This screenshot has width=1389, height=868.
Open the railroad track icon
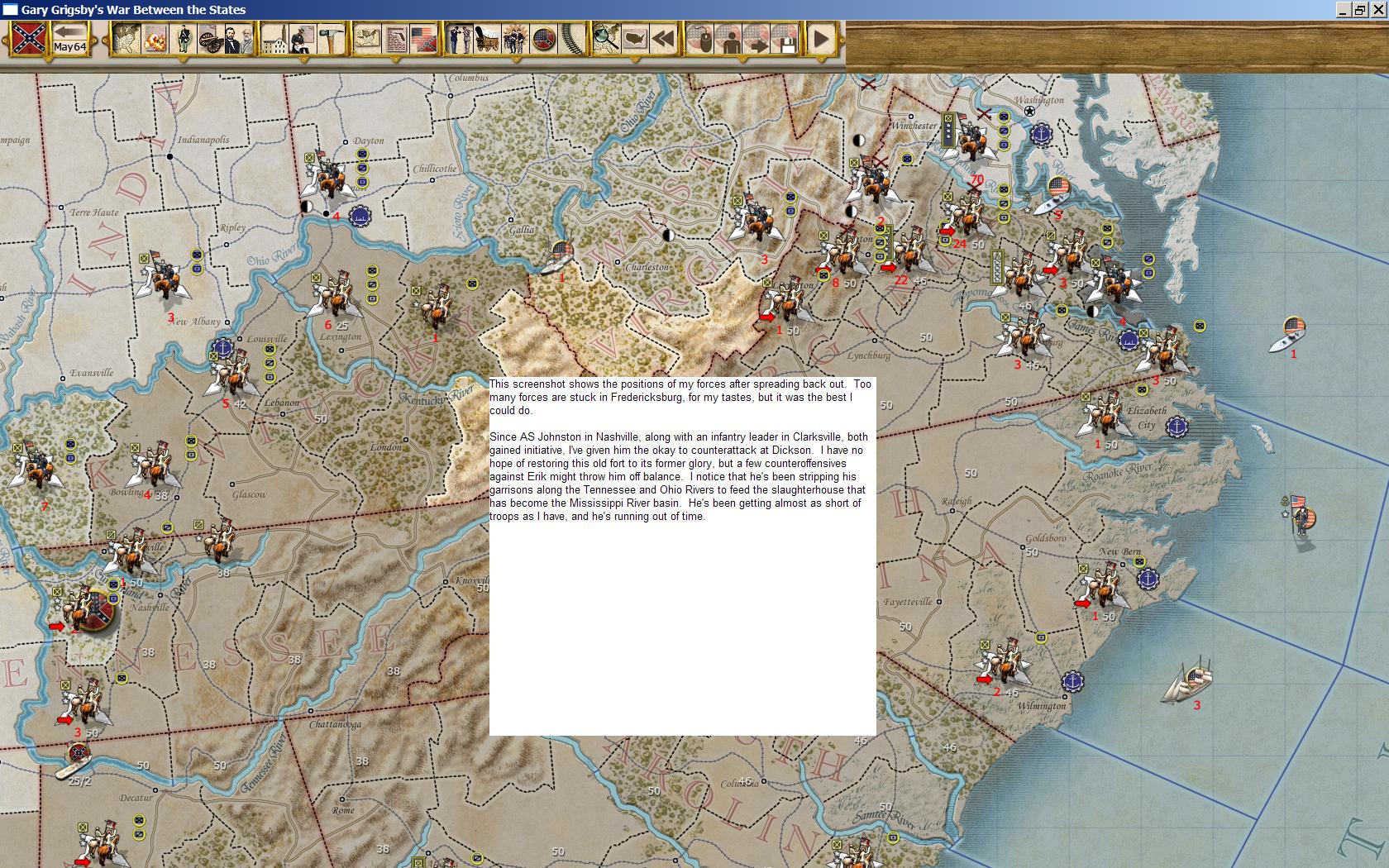click(x=571, y=38)
